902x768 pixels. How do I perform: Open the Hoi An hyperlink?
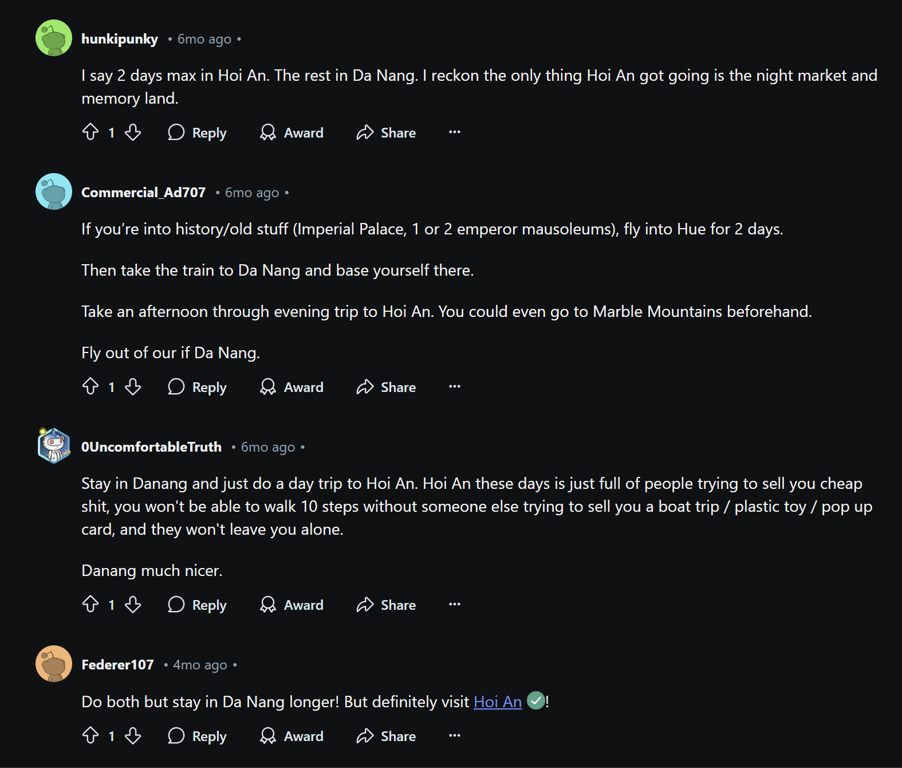coord(497,702)
